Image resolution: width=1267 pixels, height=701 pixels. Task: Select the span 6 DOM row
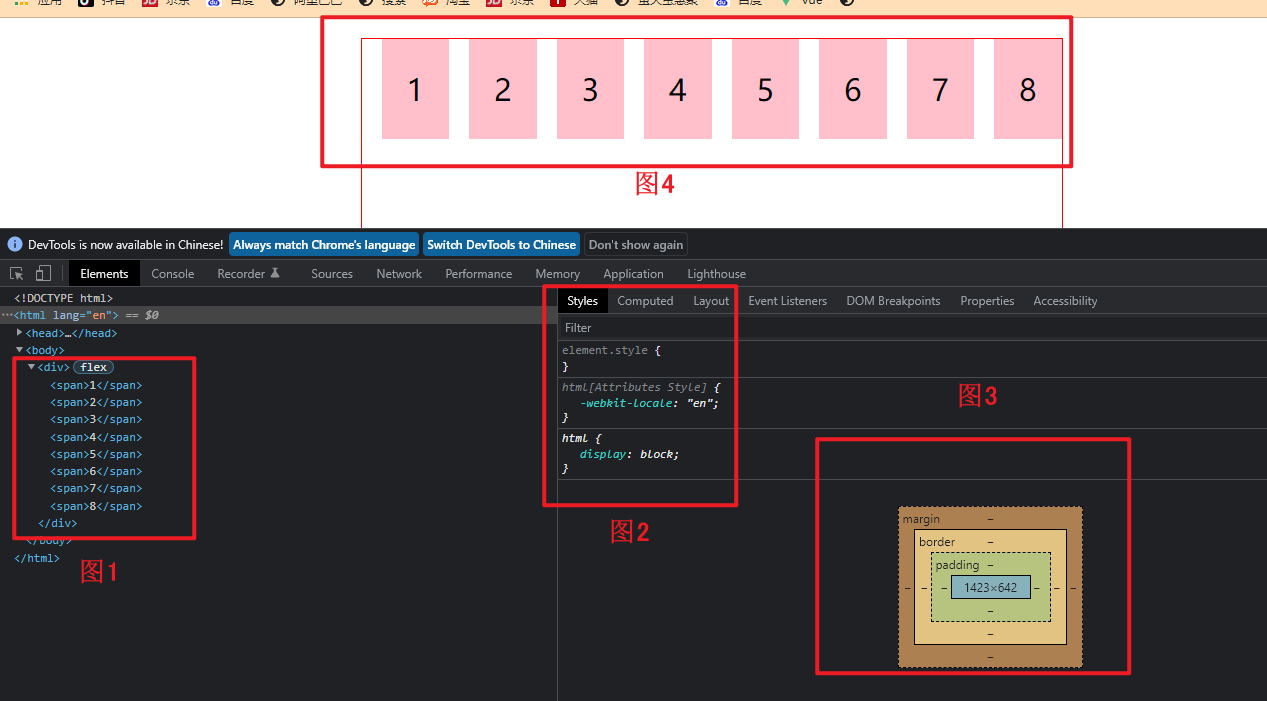(x=96, y=471)
